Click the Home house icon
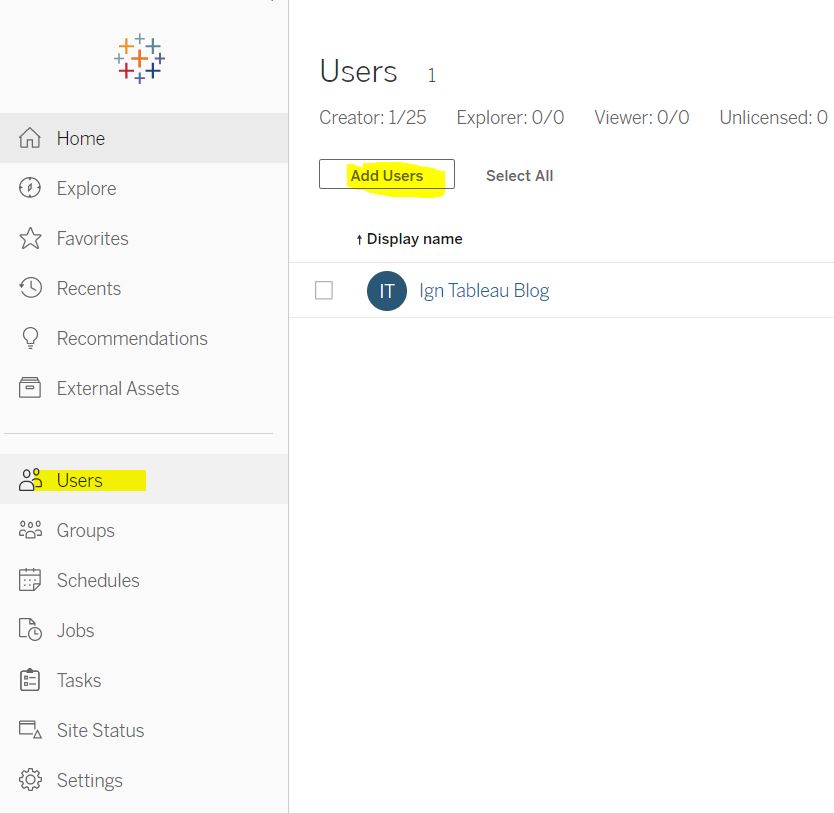The width and height of the screenshot is (834, 813). click(31, 139)
